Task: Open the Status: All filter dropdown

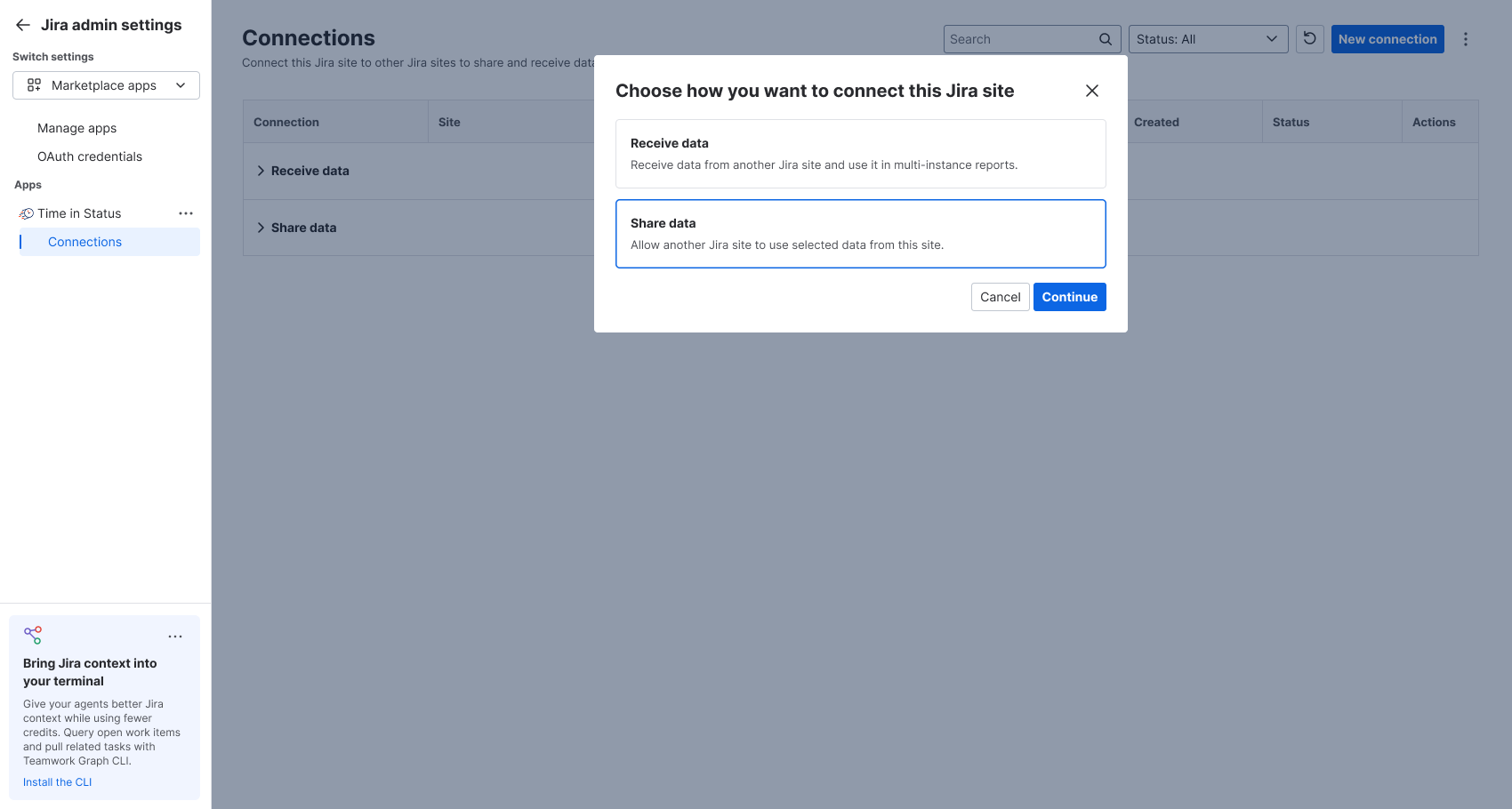Action: click(1209, 39)
